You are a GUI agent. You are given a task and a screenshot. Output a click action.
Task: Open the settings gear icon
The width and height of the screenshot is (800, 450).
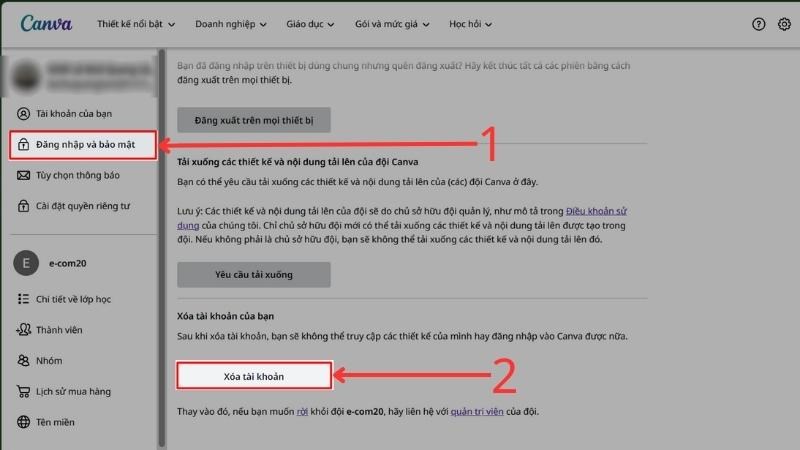click(784, 24)
